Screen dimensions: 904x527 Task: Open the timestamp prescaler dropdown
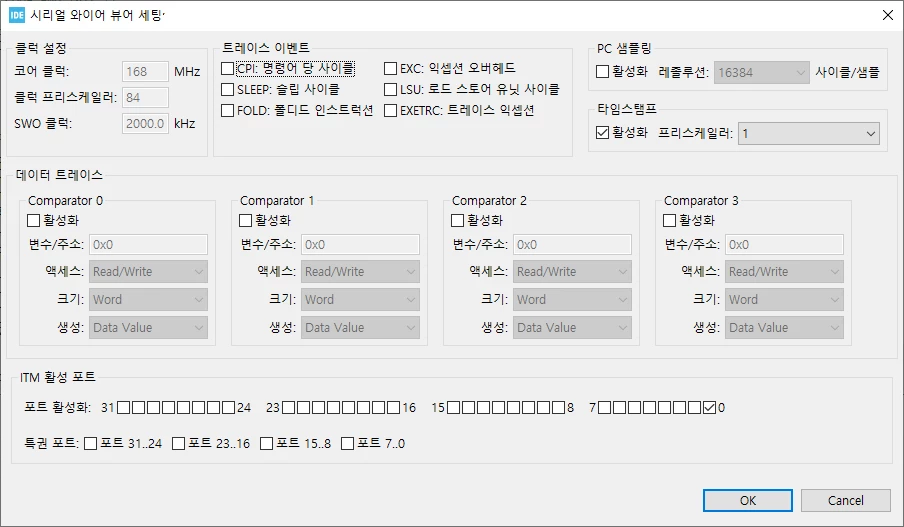[x=809, y=134]
